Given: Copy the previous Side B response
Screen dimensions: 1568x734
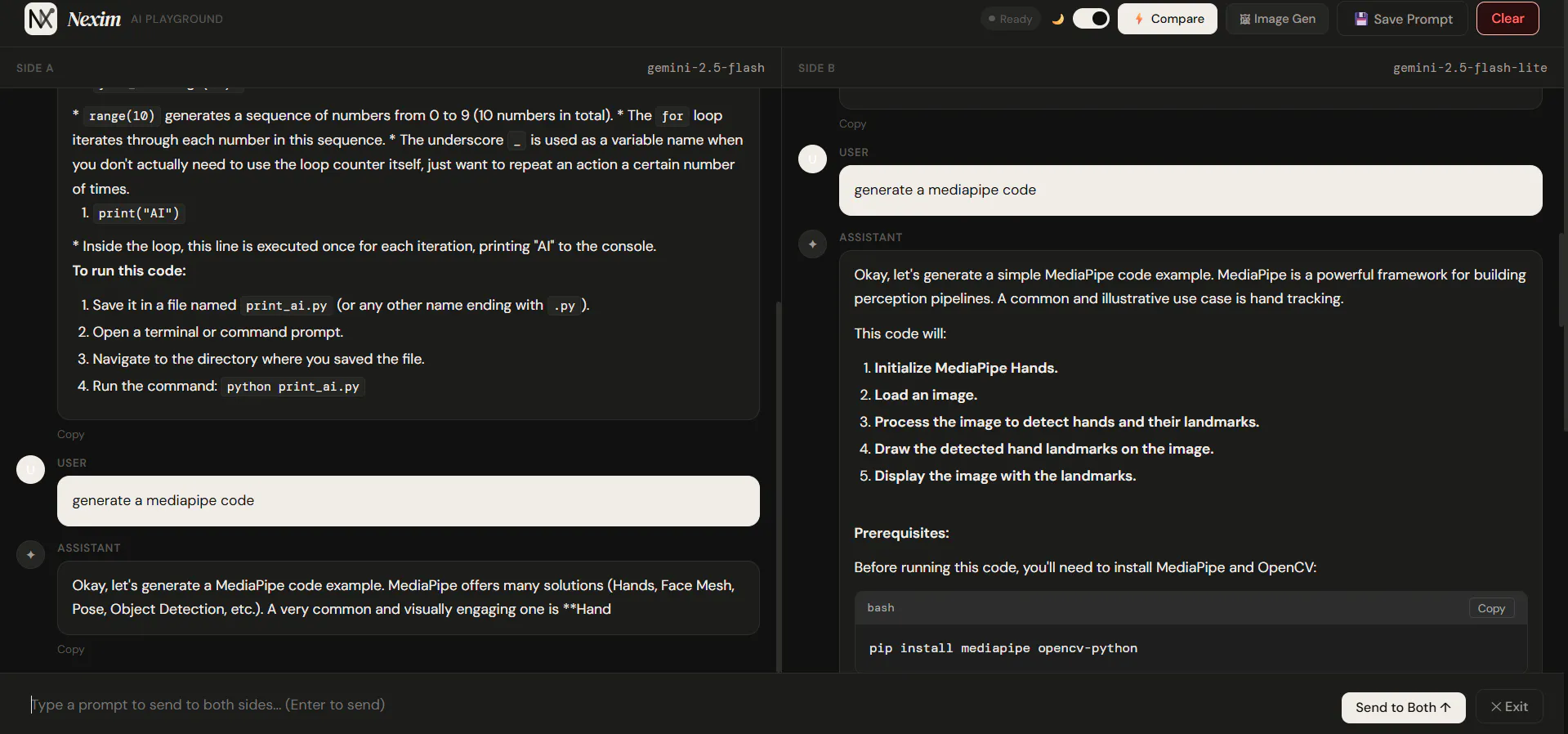Looking at the screenshot, I should pyautogui.click(x=852, y=123).
